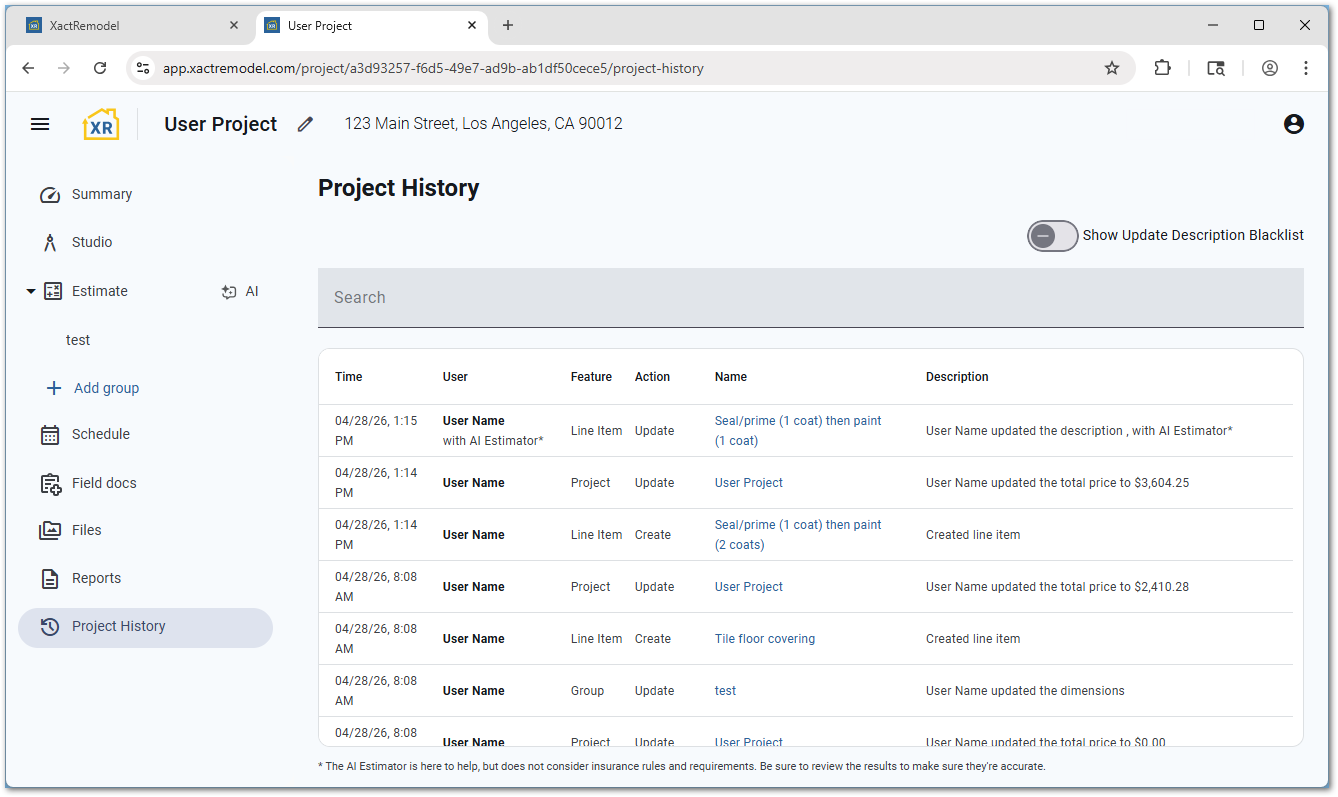Bookmark this page with the star icon
This screenshot has width=1338, height=797.
1112,68
